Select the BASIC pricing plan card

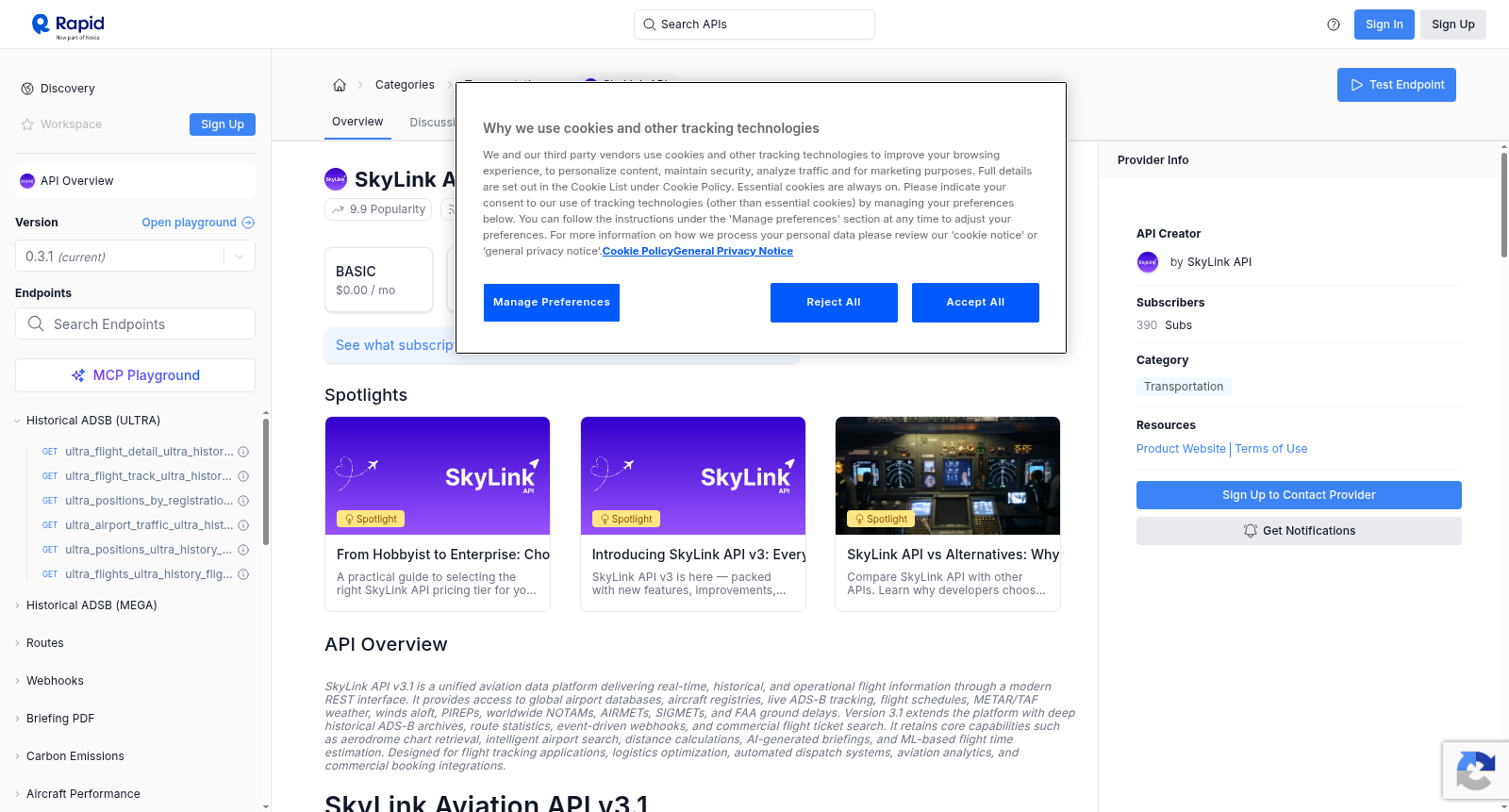coord(378,280)
